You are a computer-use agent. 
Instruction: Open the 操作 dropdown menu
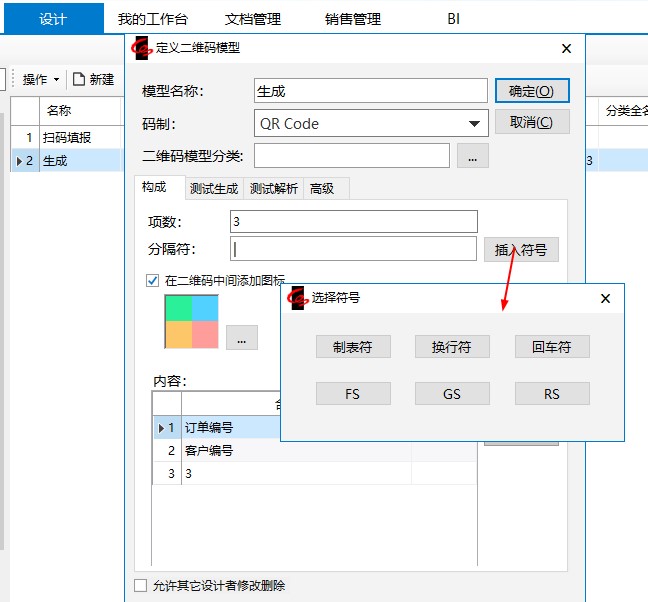(x=41, y=79)
